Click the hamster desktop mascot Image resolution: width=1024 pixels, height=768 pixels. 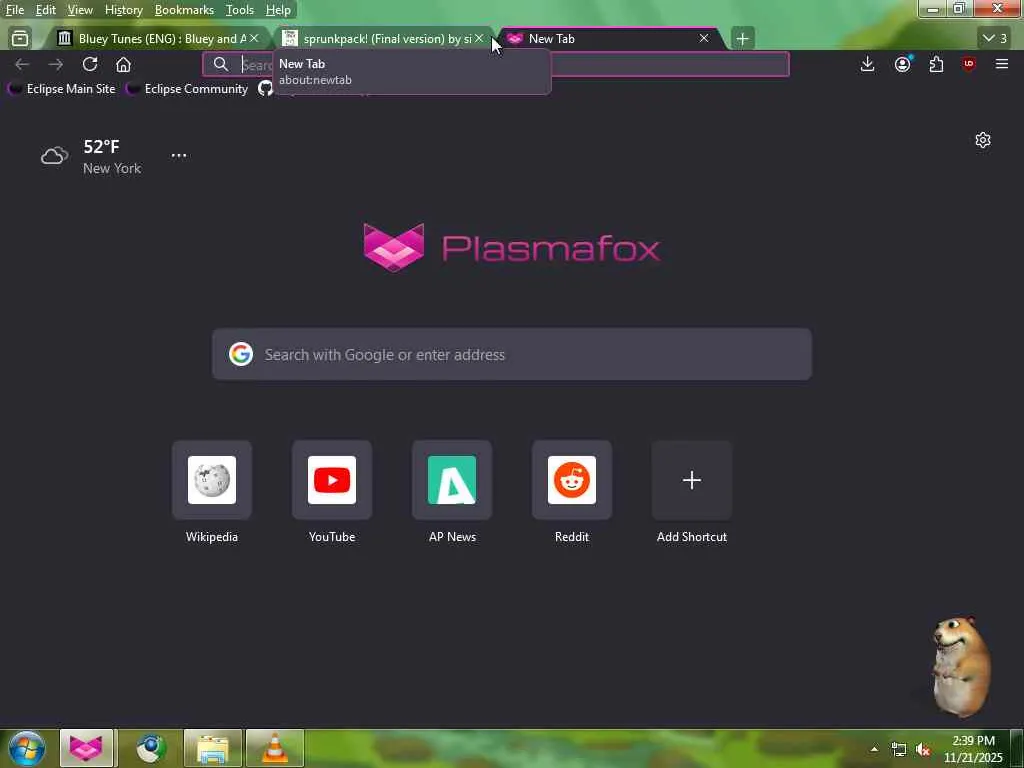tap(961, 666)
